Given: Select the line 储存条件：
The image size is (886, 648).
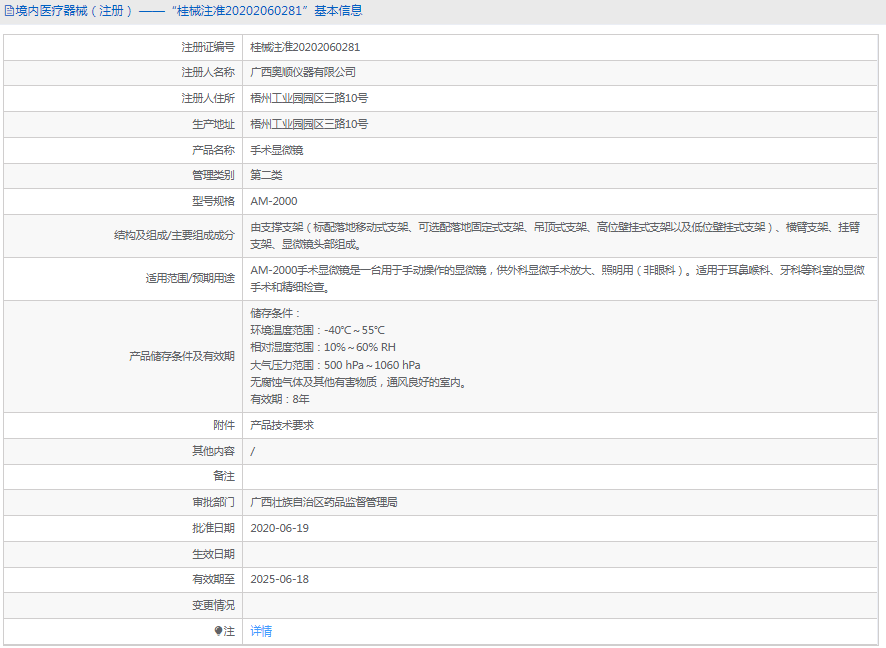Looking at the screenshot, I should (x=276, y=314).
